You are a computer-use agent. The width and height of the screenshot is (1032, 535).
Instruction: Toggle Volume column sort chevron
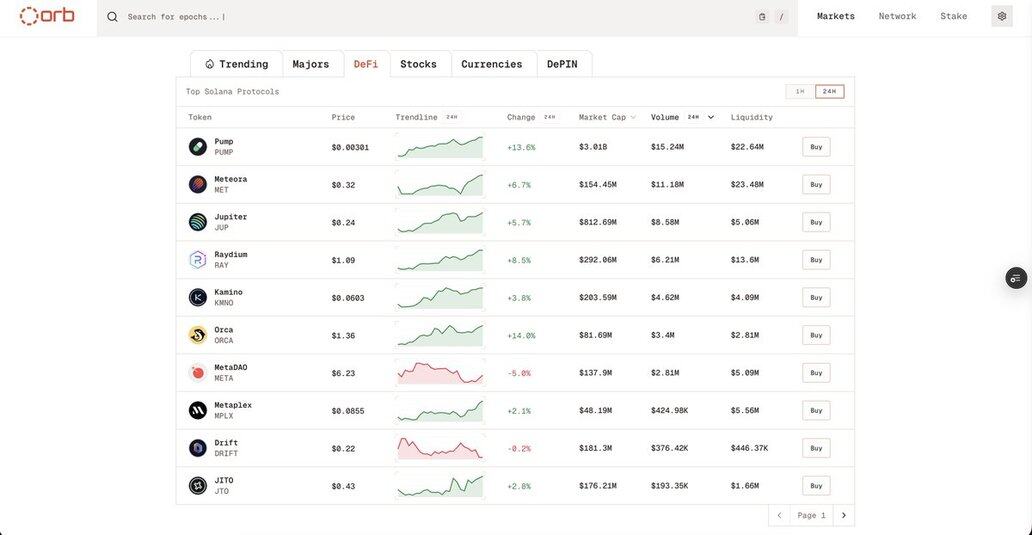tap(711, 117)
